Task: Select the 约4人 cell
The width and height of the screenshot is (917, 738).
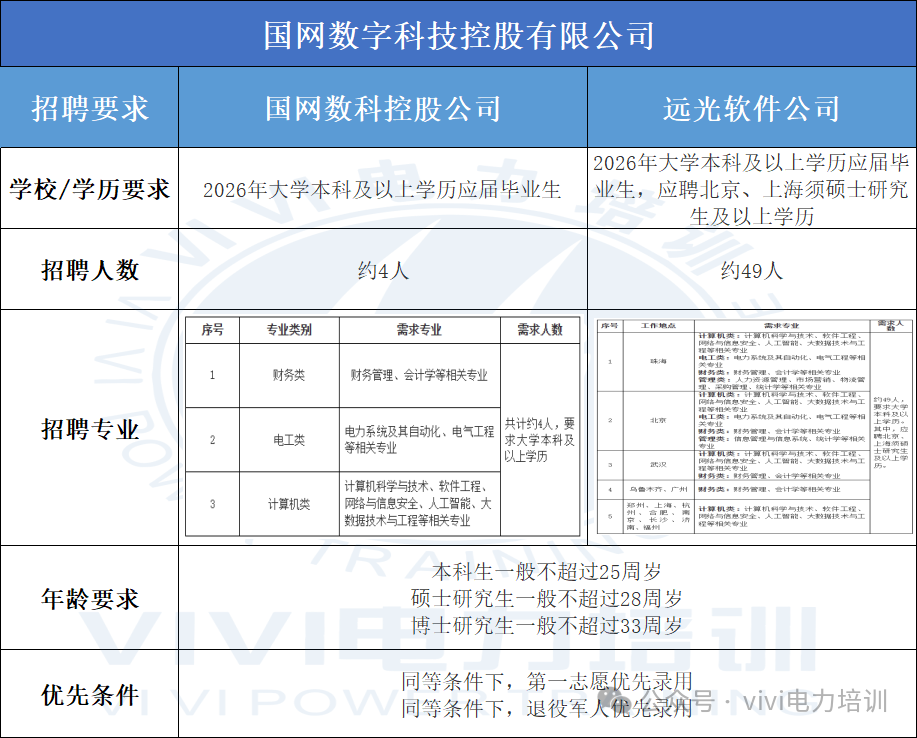Action: (382, 270)
